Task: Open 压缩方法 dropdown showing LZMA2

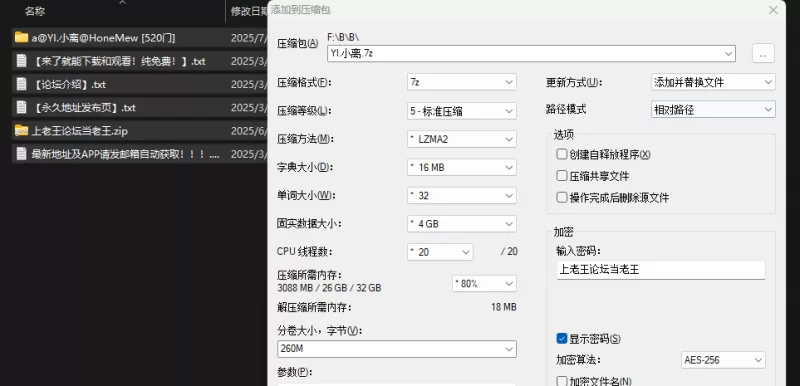Action: coord(461,139)
